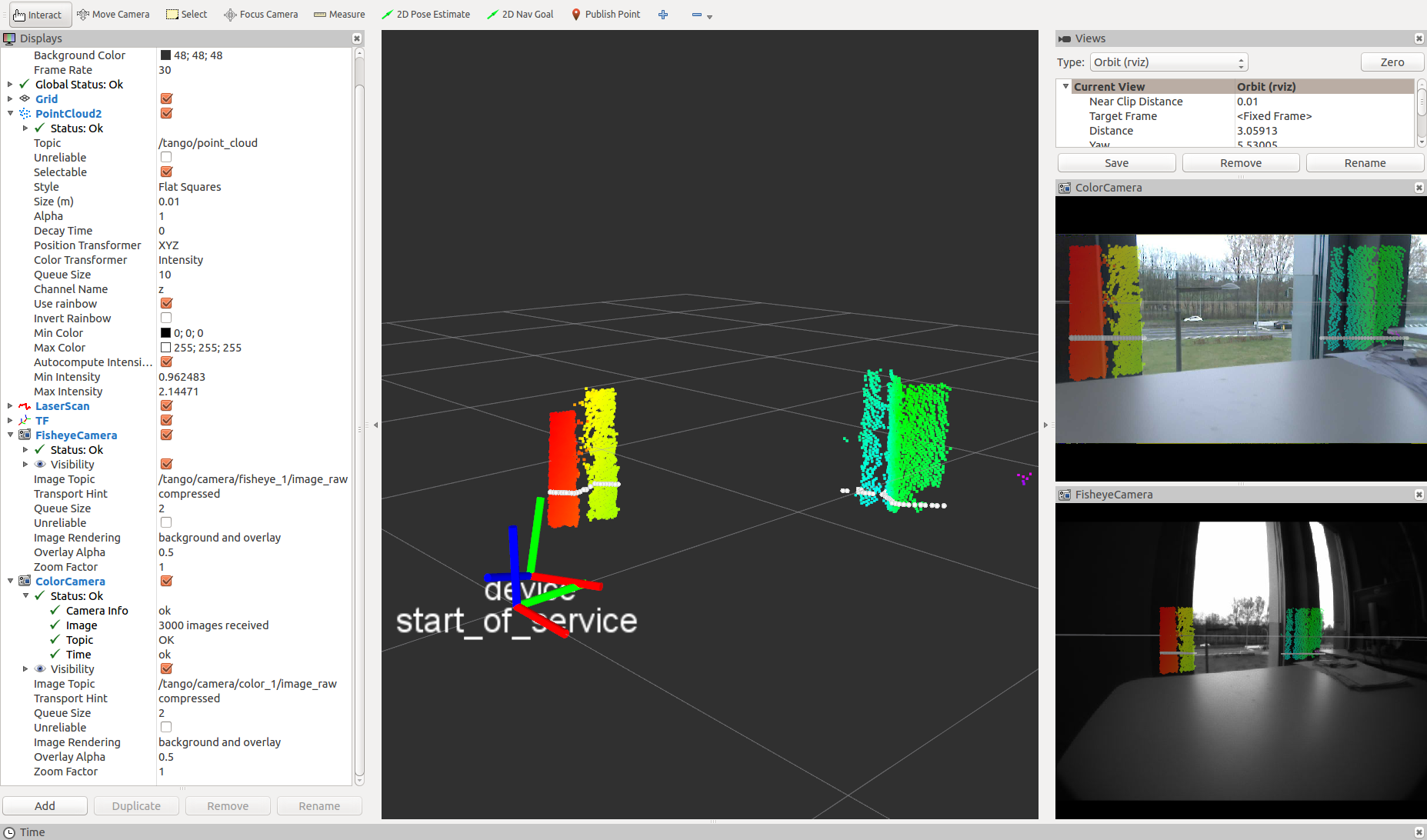This screenshot has width=1427, height=840.
Task: Close the FisheyeCamera panel
Action: (1419, 495)
